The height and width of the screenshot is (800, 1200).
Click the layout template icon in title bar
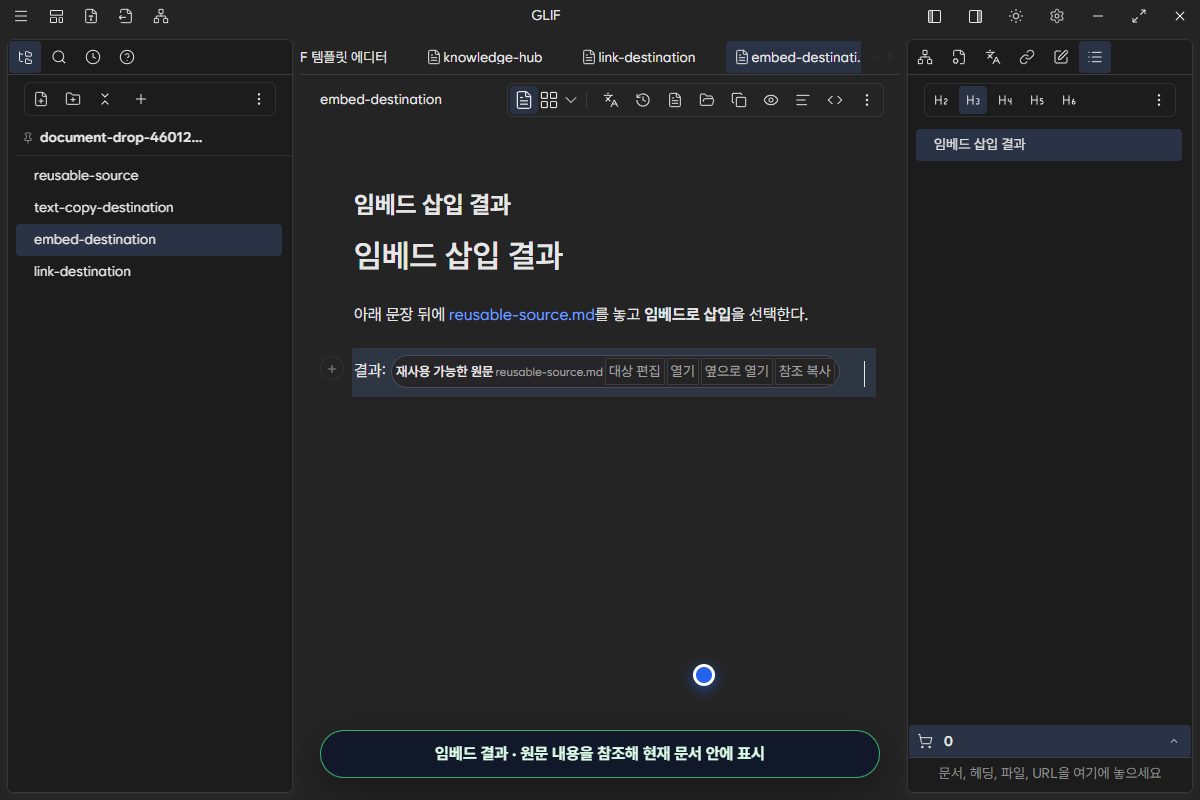56,16
